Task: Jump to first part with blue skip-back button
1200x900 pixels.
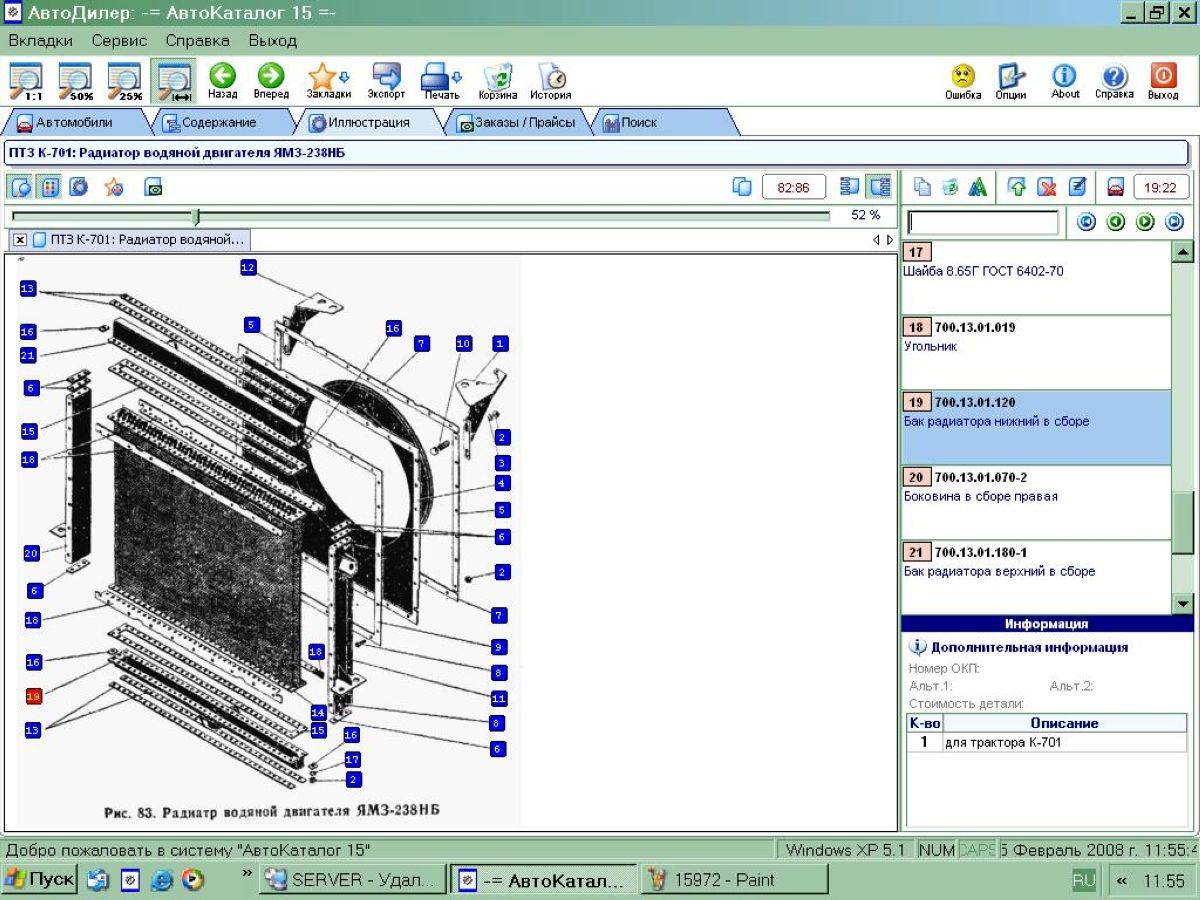Action: tap(1087, 222)
